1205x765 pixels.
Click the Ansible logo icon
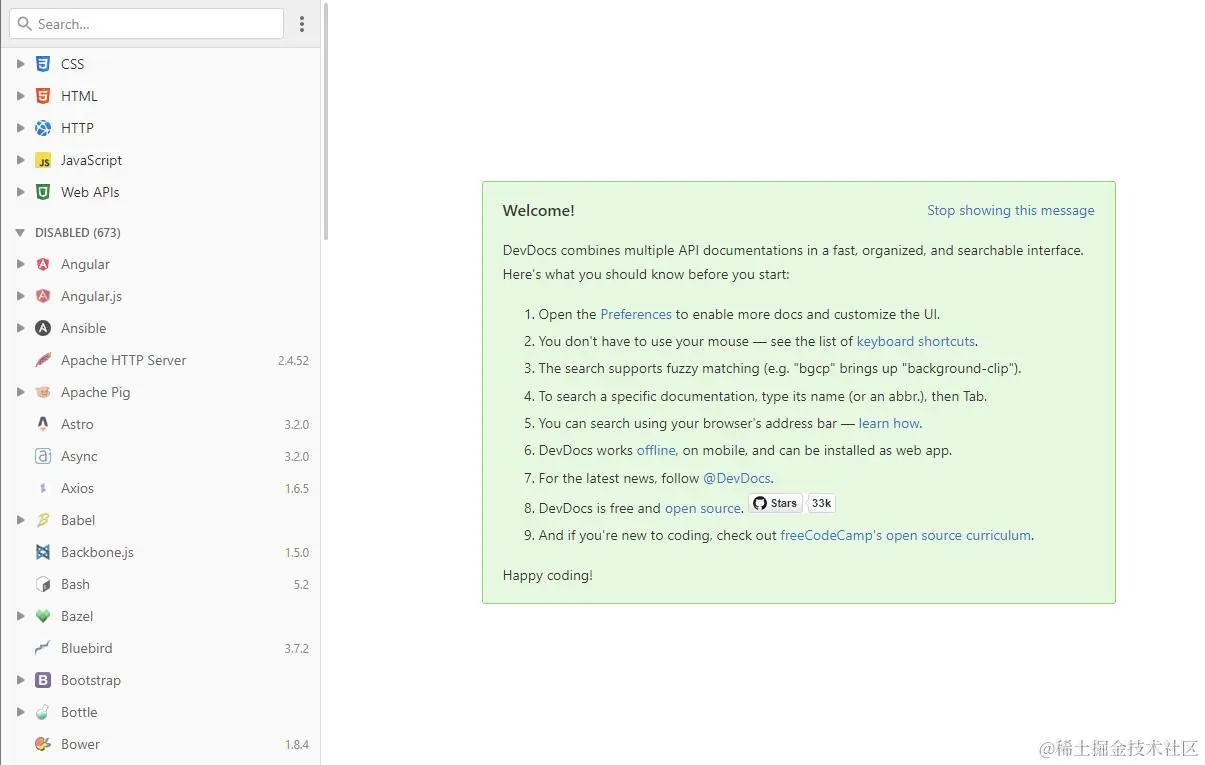coord(43,328)
